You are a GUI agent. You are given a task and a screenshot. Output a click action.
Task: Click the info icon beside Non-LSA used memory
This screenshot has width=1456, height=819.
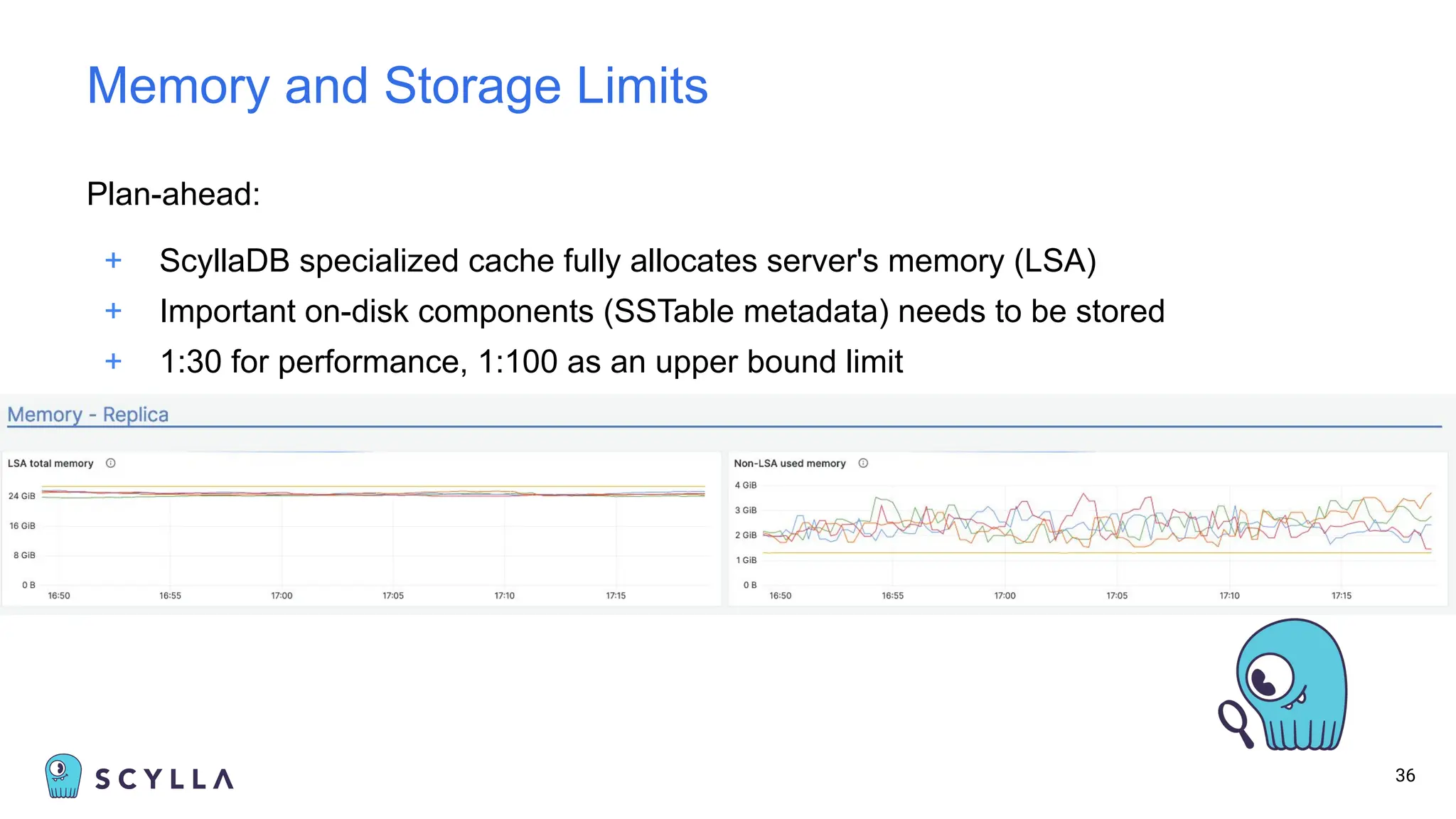863,464
